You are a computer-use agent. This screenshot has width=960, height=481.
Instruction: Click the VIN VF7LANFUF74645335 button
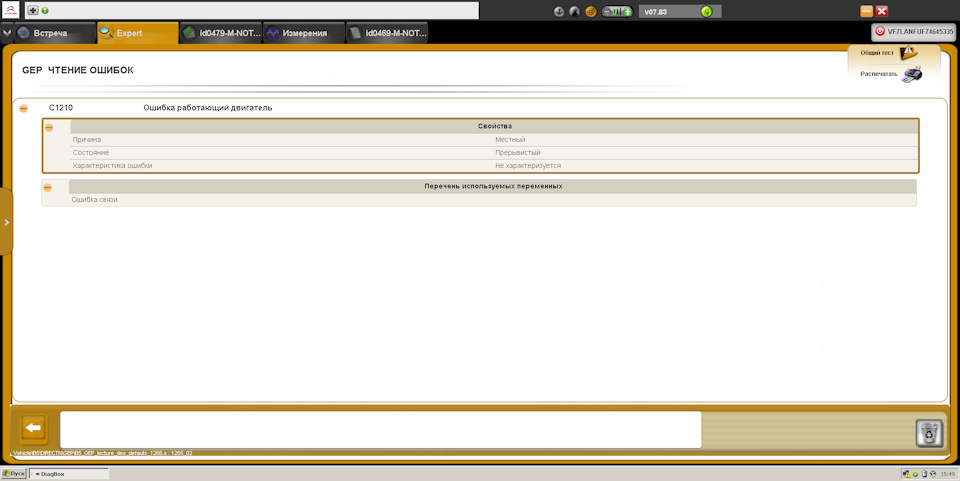914,31
